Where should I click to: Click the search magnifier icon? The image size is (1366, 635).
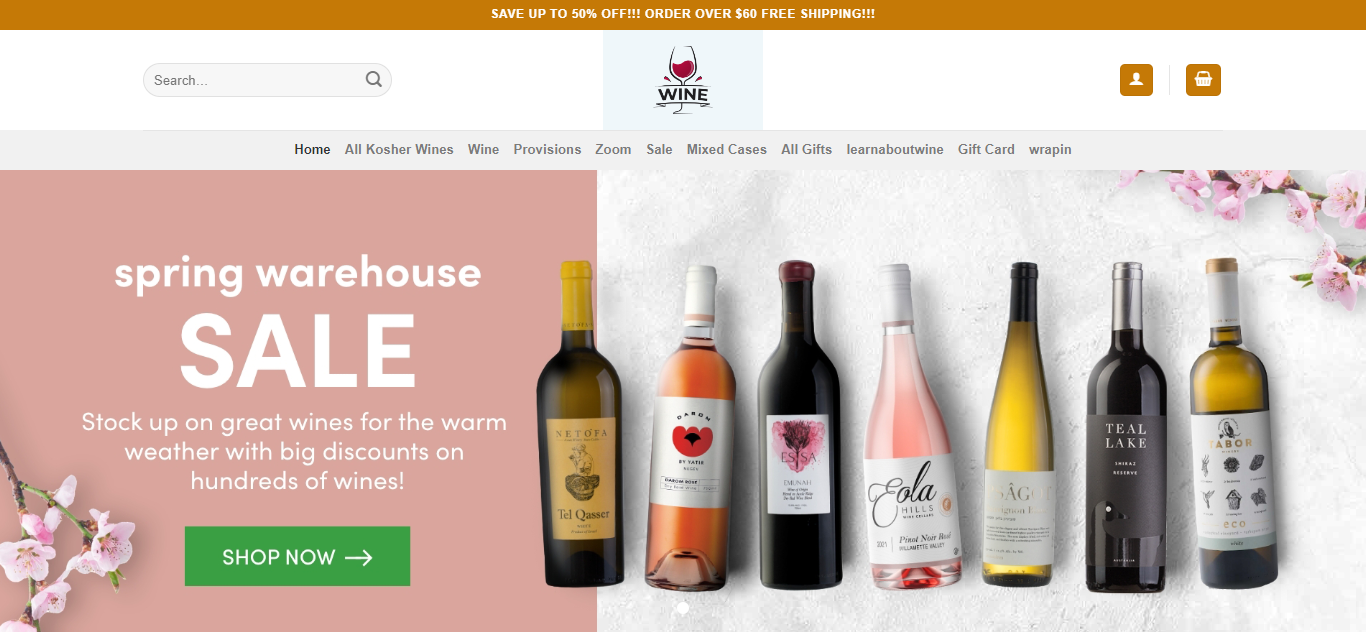[x=374, y=80]
